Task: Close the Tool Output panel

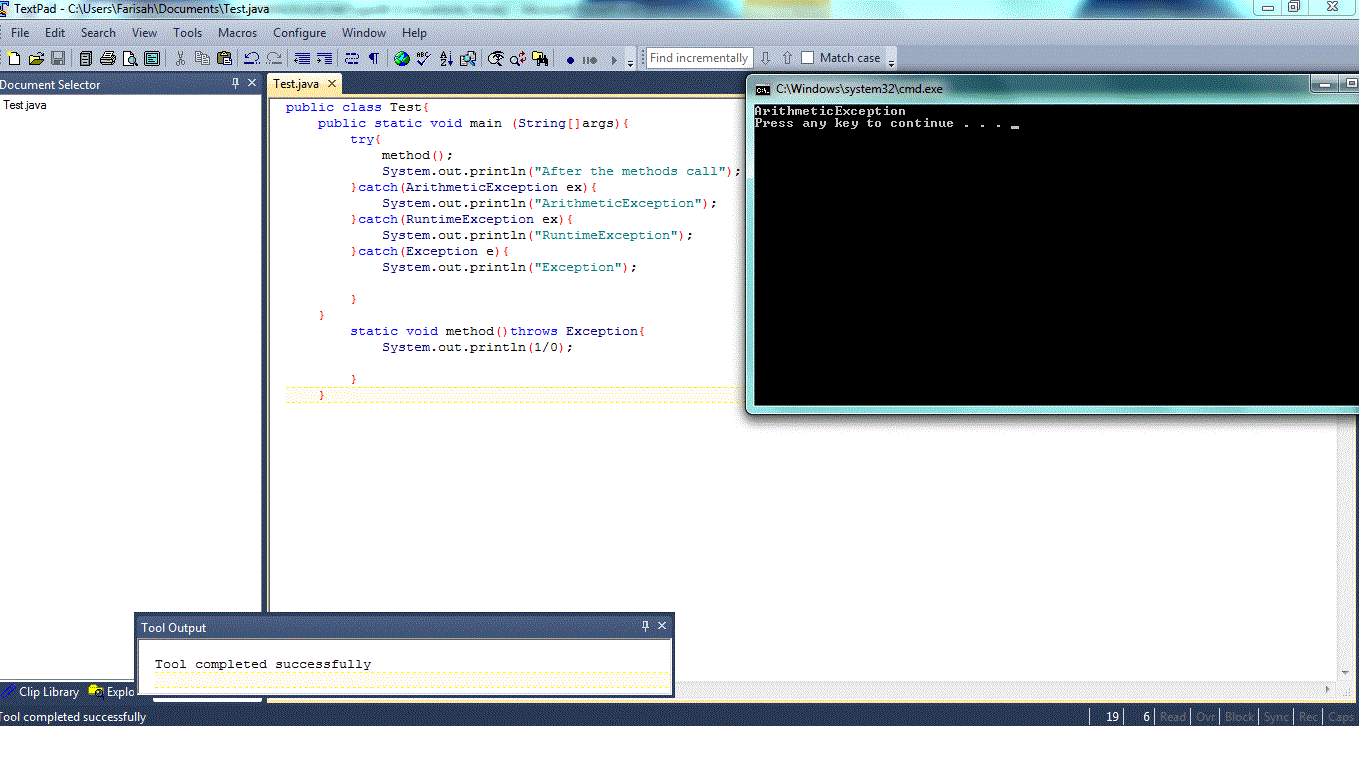Action: [x=661, y=626]
